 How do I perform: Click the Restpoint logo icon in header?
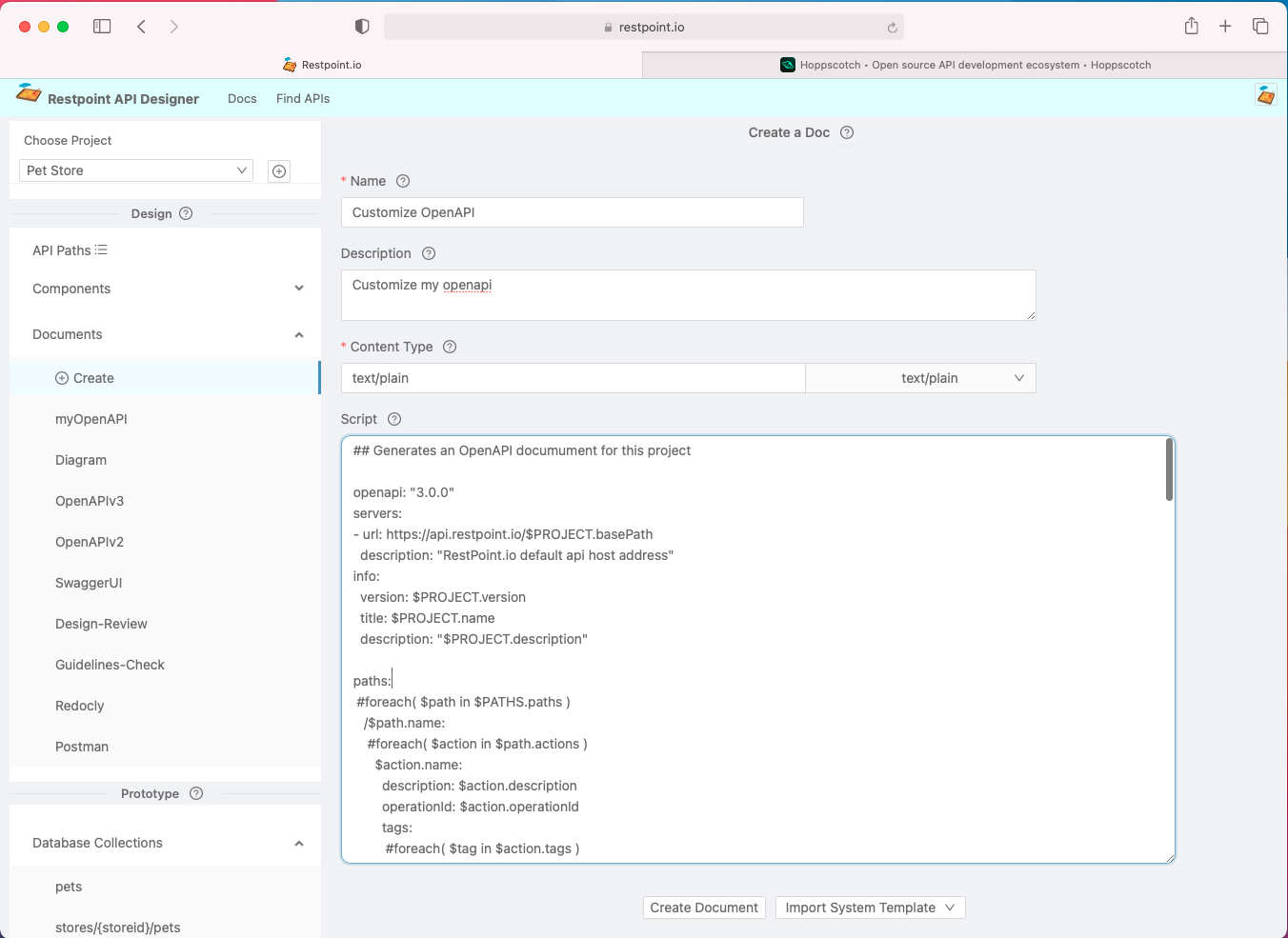click(x=29, y=93)
